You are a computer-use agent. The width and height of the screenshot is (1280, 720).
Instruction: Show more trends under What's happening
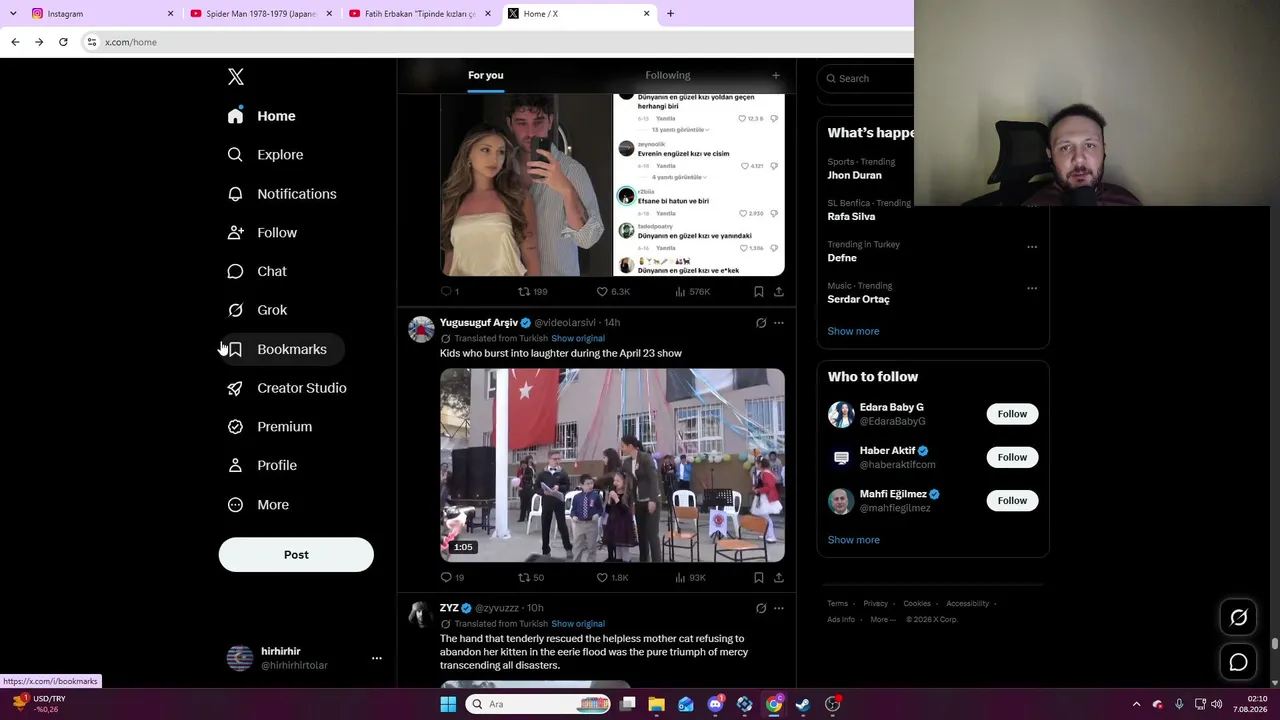click(x=853, y=331)
